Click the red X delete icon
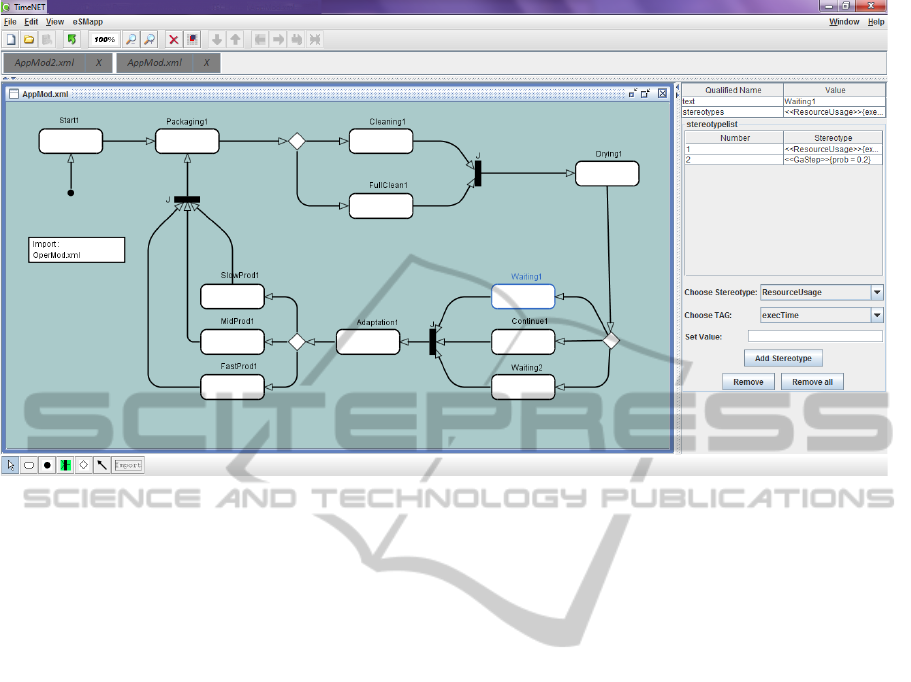Image resolution: width=911 pixels, height=682 pixels. click(173, 39)
